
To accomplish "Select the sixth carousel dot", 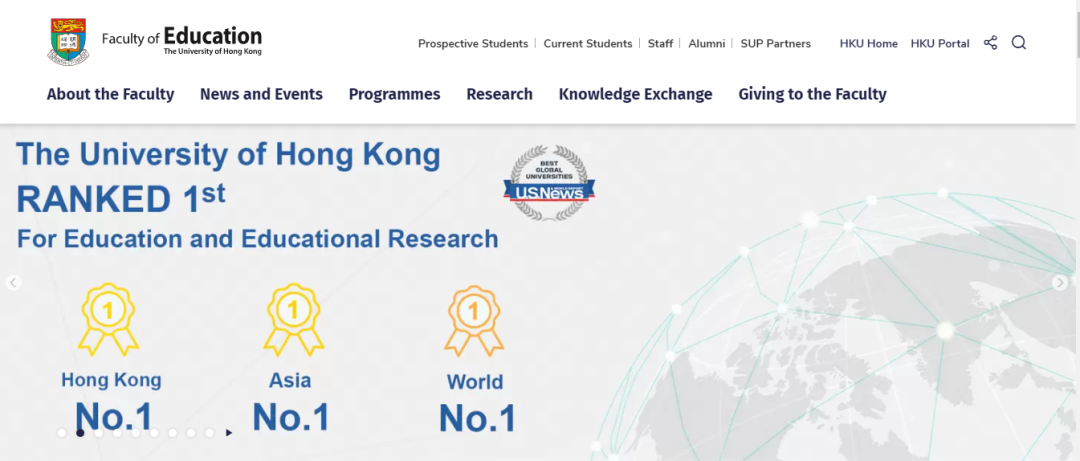I will (x=154, y=433).
